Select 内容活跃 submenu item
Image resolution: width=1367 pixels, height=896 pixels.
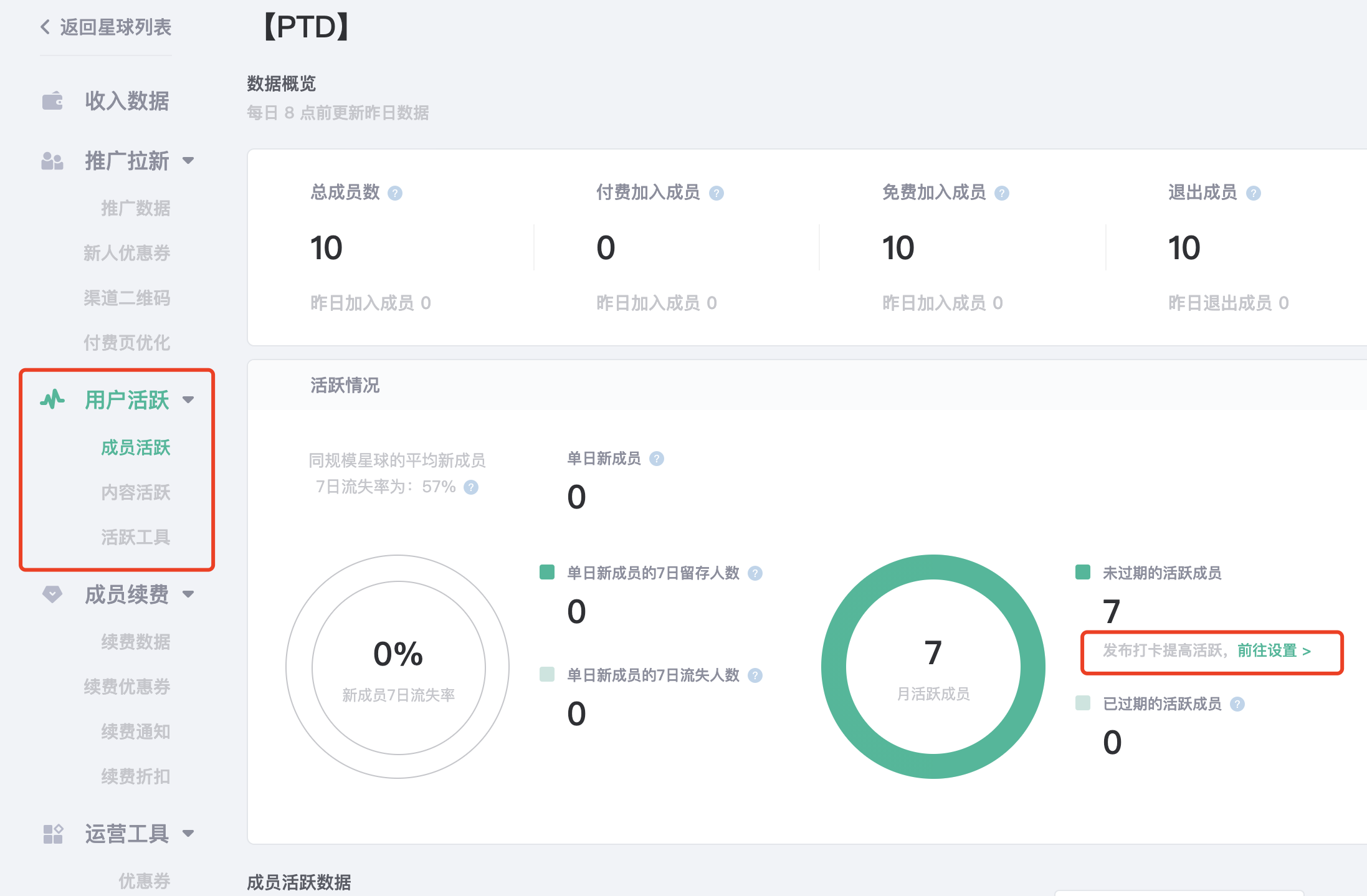click(136, 492)
